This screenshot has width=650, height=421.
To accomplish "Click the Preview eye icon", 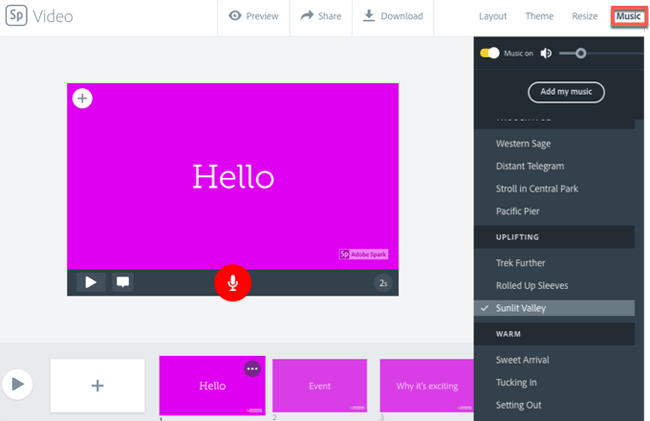I will tap(235, 16).
